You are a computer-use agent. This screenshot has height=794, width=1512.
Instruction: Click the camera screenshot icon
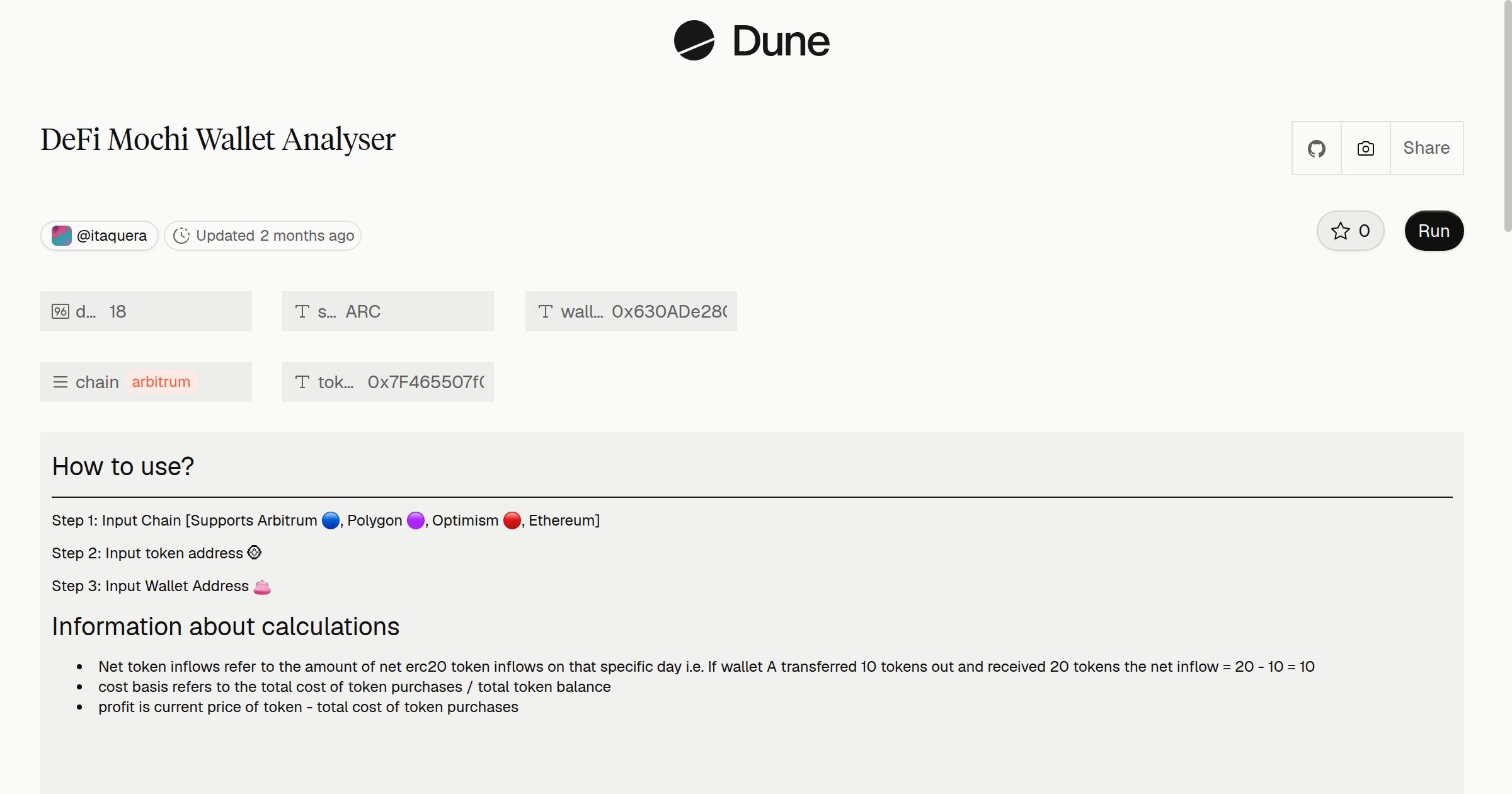(x=1366, y=148)
